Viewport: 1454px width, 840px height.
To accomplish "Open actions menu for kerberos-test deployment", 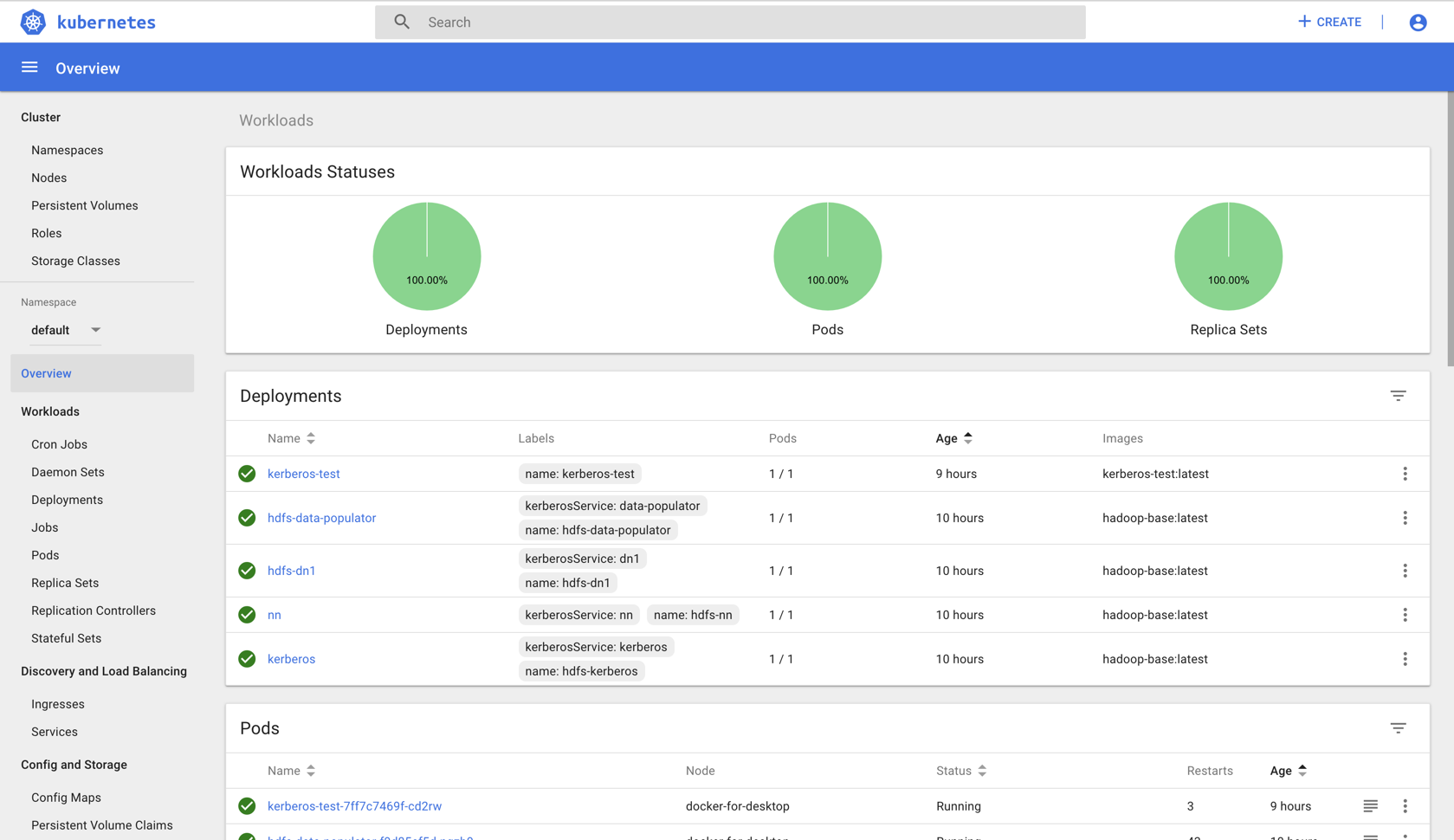I will 1405,474.
